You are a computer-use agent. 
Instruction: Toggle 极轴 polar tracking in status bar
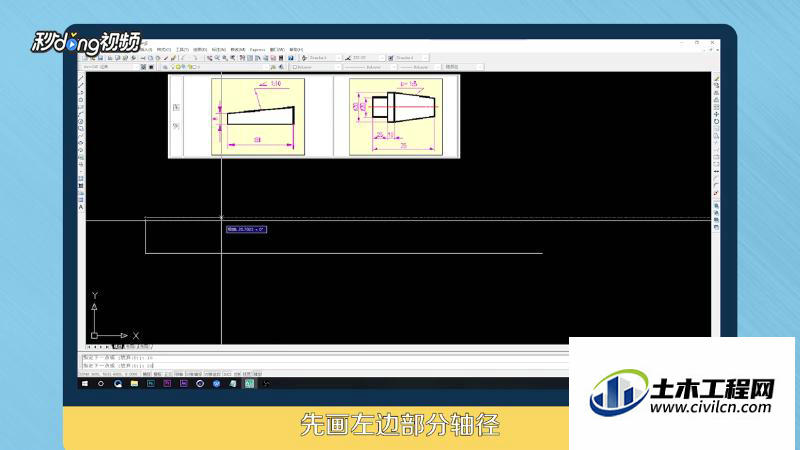[179, 374]
